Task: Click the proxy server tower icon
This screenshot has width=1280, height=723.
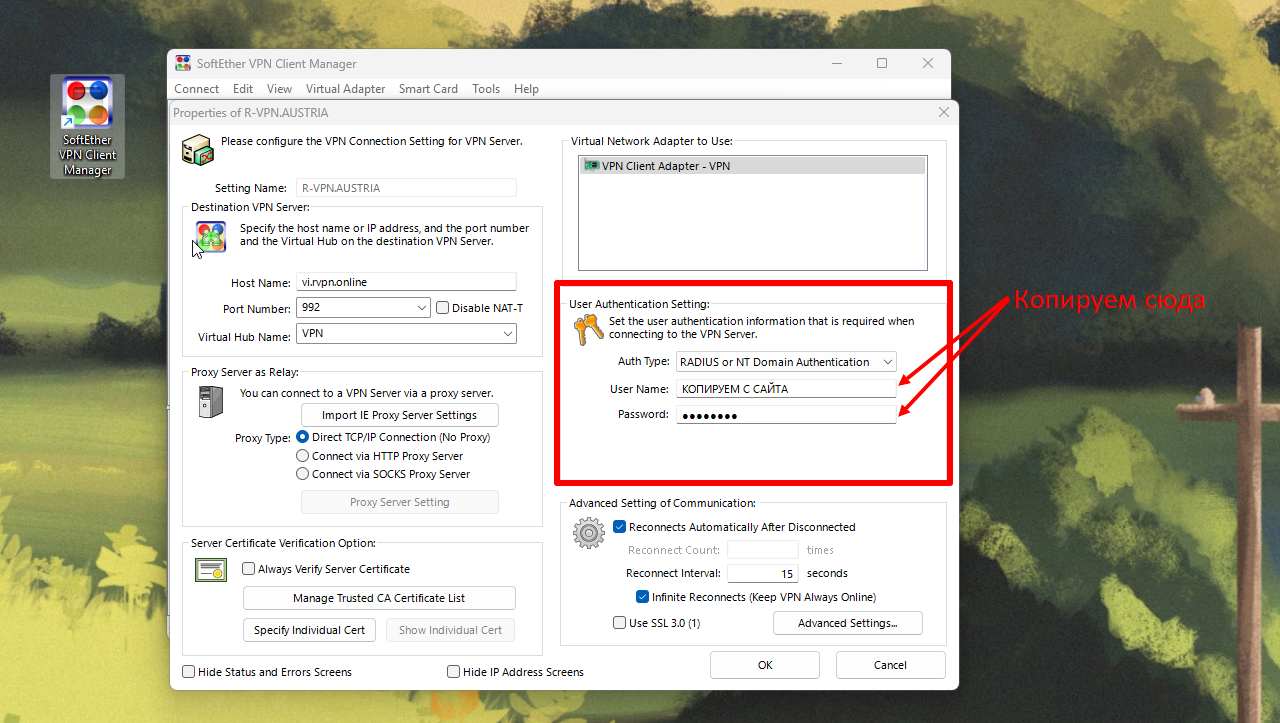Action: pos(204,402)
